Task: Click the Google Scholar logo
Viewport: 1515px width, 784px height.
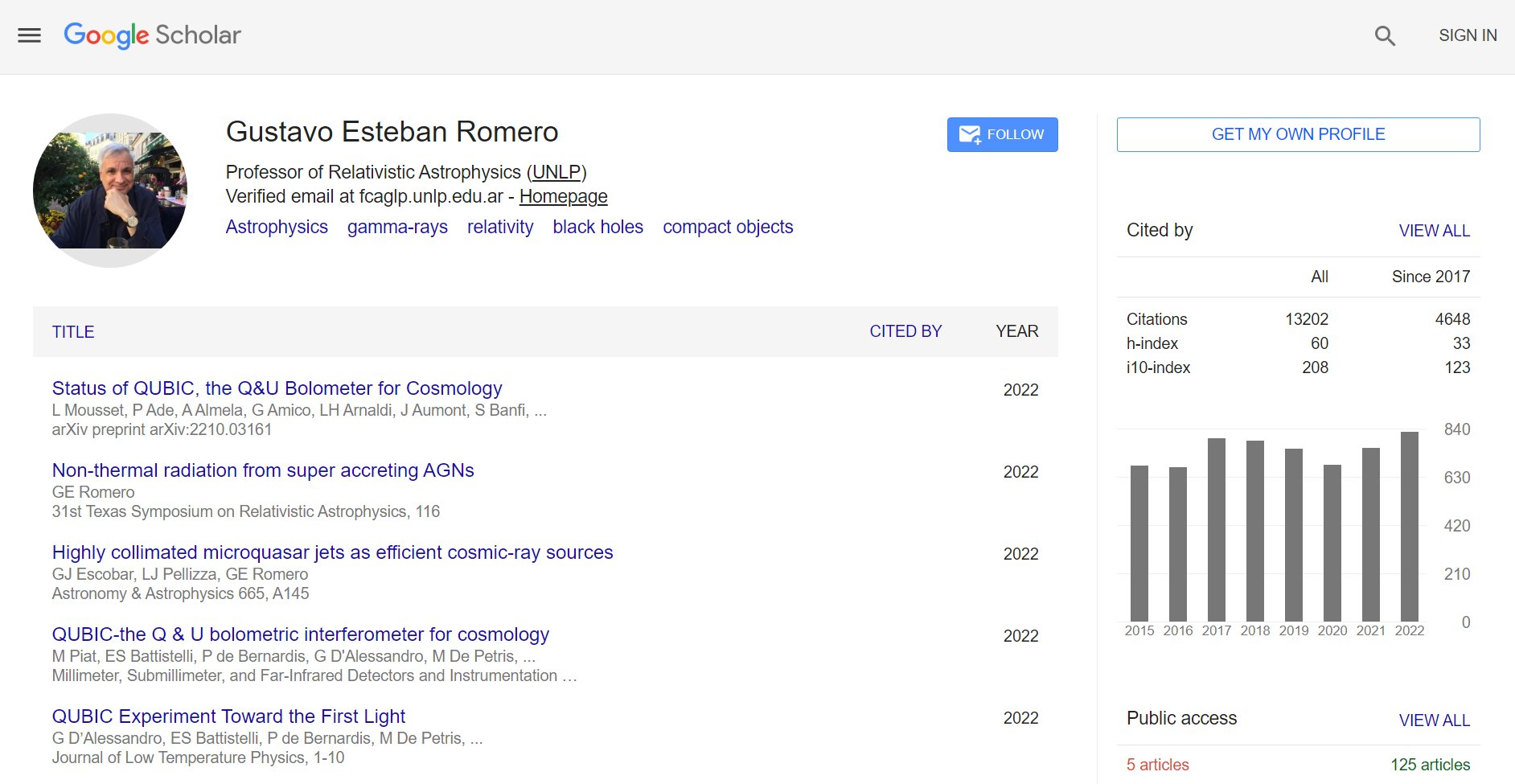Action: 152,35
